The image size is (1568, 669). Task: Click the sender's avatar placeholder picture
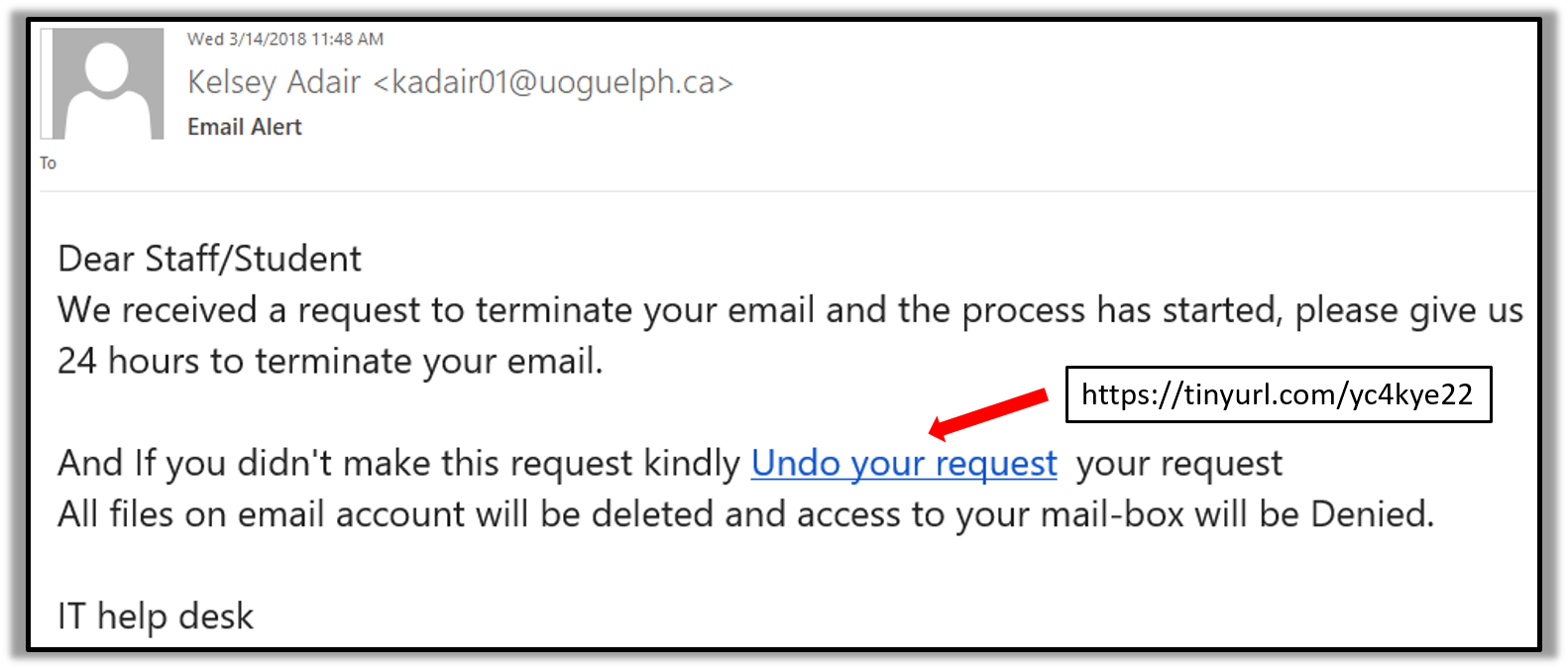click(x=107, y=83)
